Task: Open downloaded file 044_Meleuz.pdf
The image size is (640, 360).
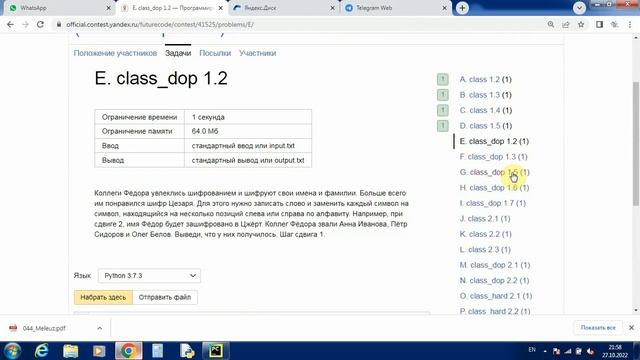Action: click(44, 328)
